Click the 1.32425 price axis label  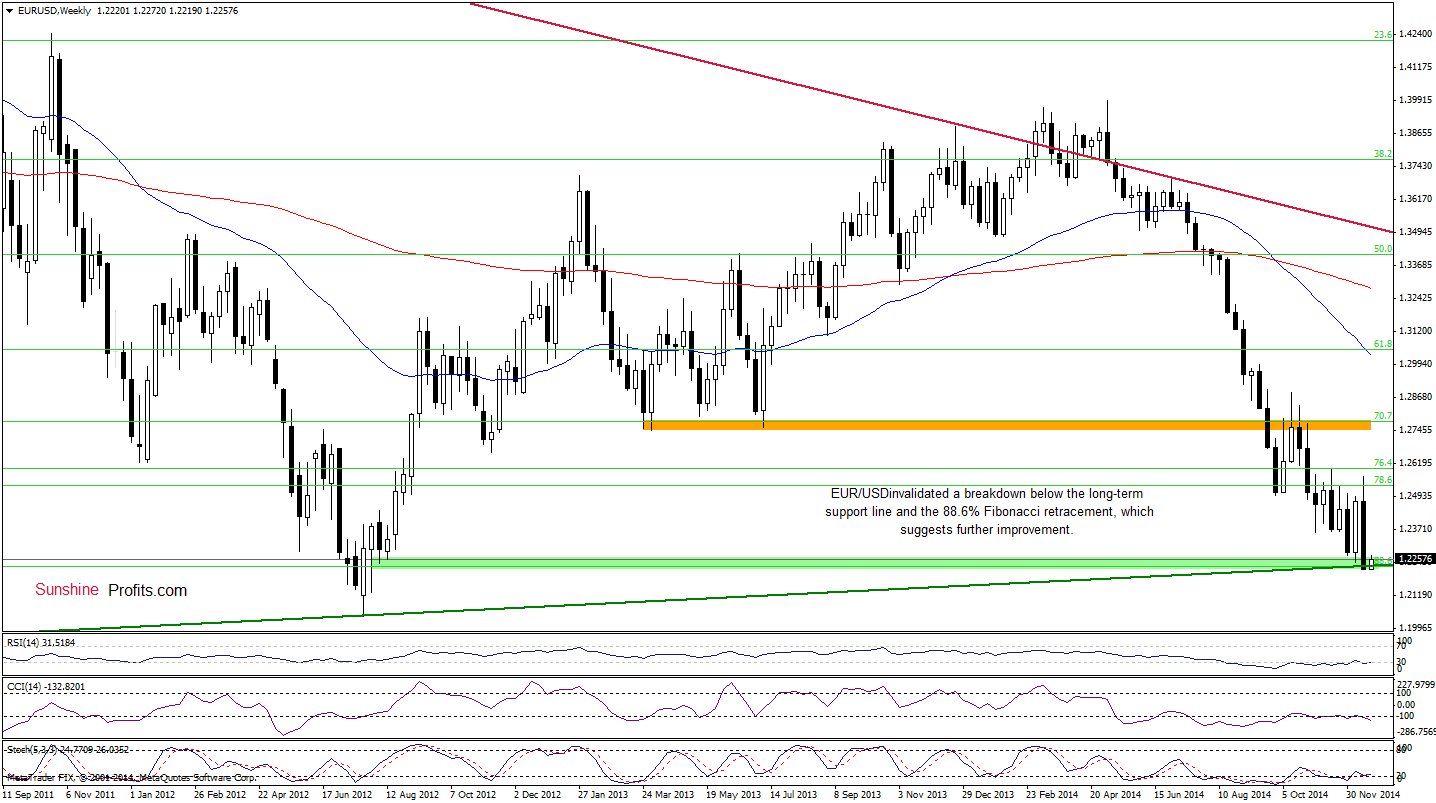click(x=1415, y=298)
